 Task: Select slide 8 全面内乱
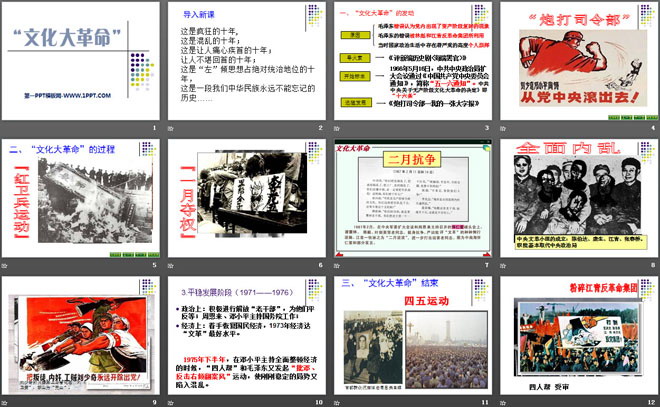(579, 198)
